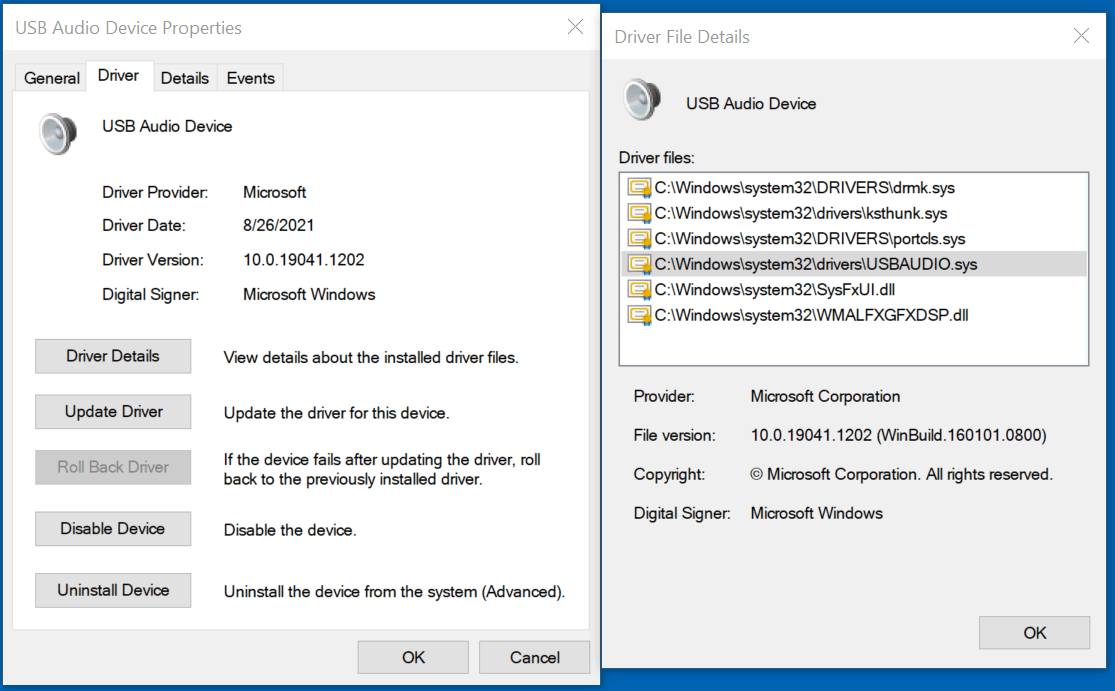Select C:\Windows\system32\DRIVERS\drmk.sys file entry
The height and width of the screenshot is (691, 1115).
(853, 188)
